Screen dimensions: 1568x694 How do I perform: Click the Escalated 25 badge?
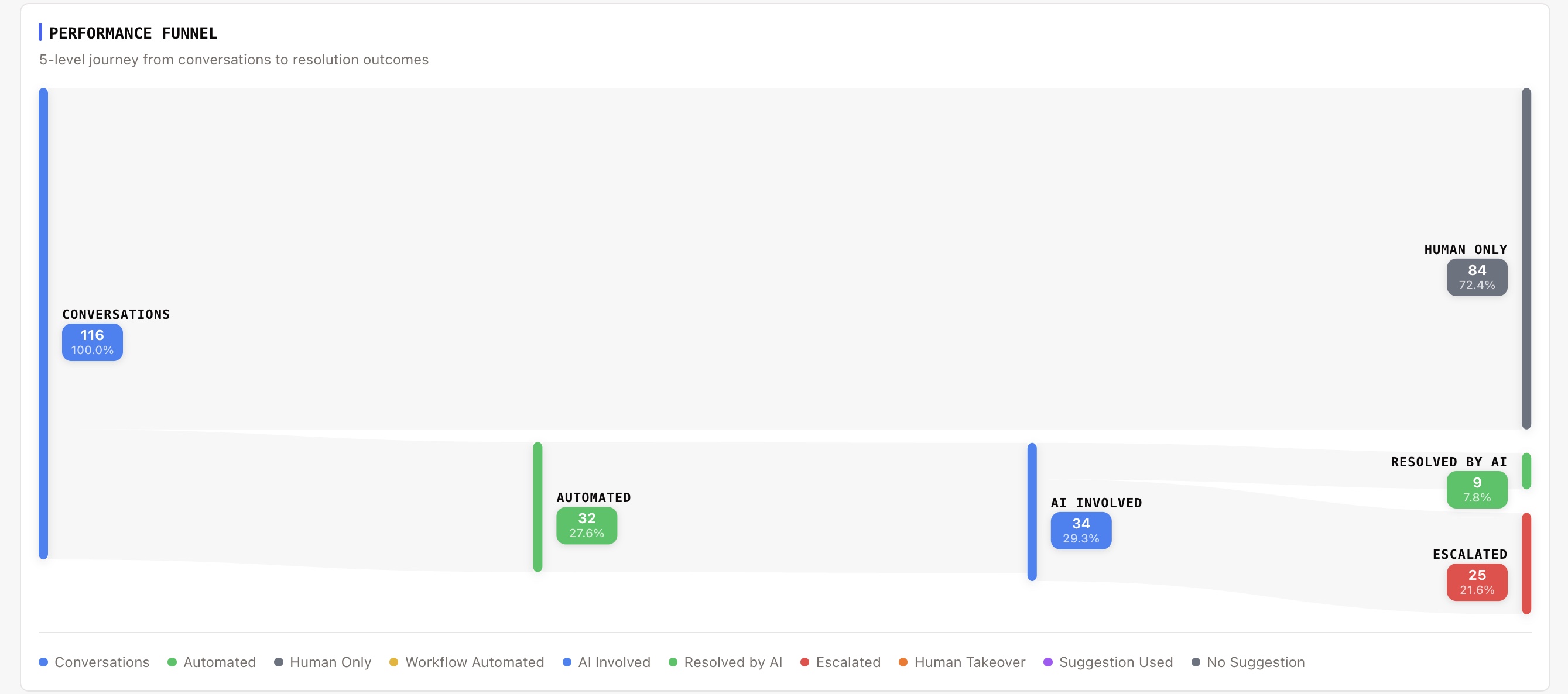[1477, 582]
